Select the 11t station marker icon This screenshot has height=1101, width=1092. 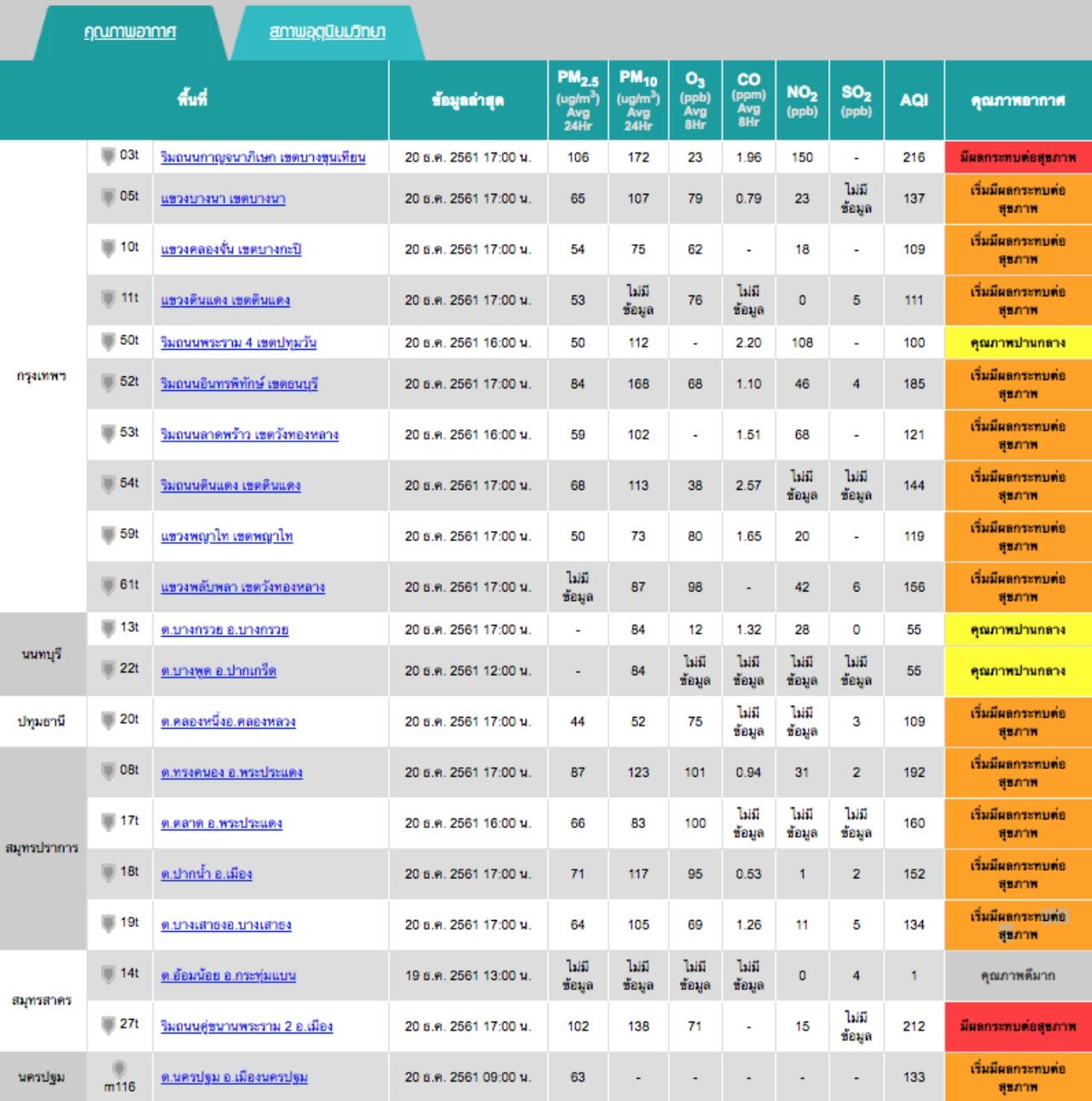(107, 299)
